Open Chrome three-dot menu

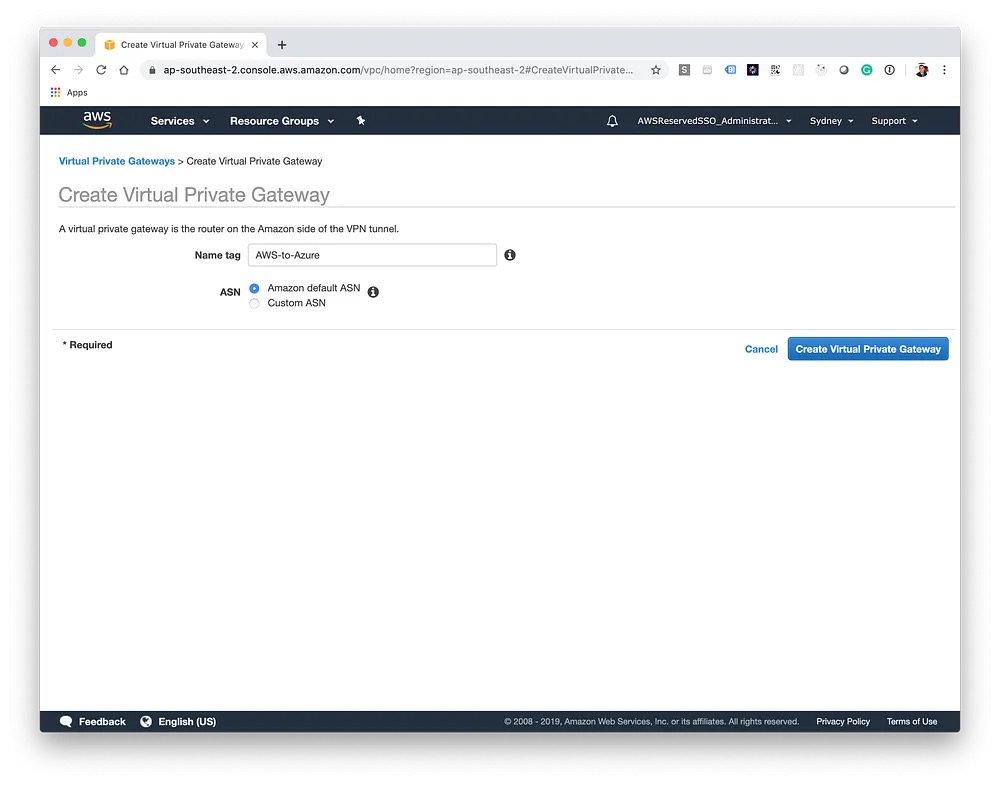pyautogui.click(x=945, y=70)
